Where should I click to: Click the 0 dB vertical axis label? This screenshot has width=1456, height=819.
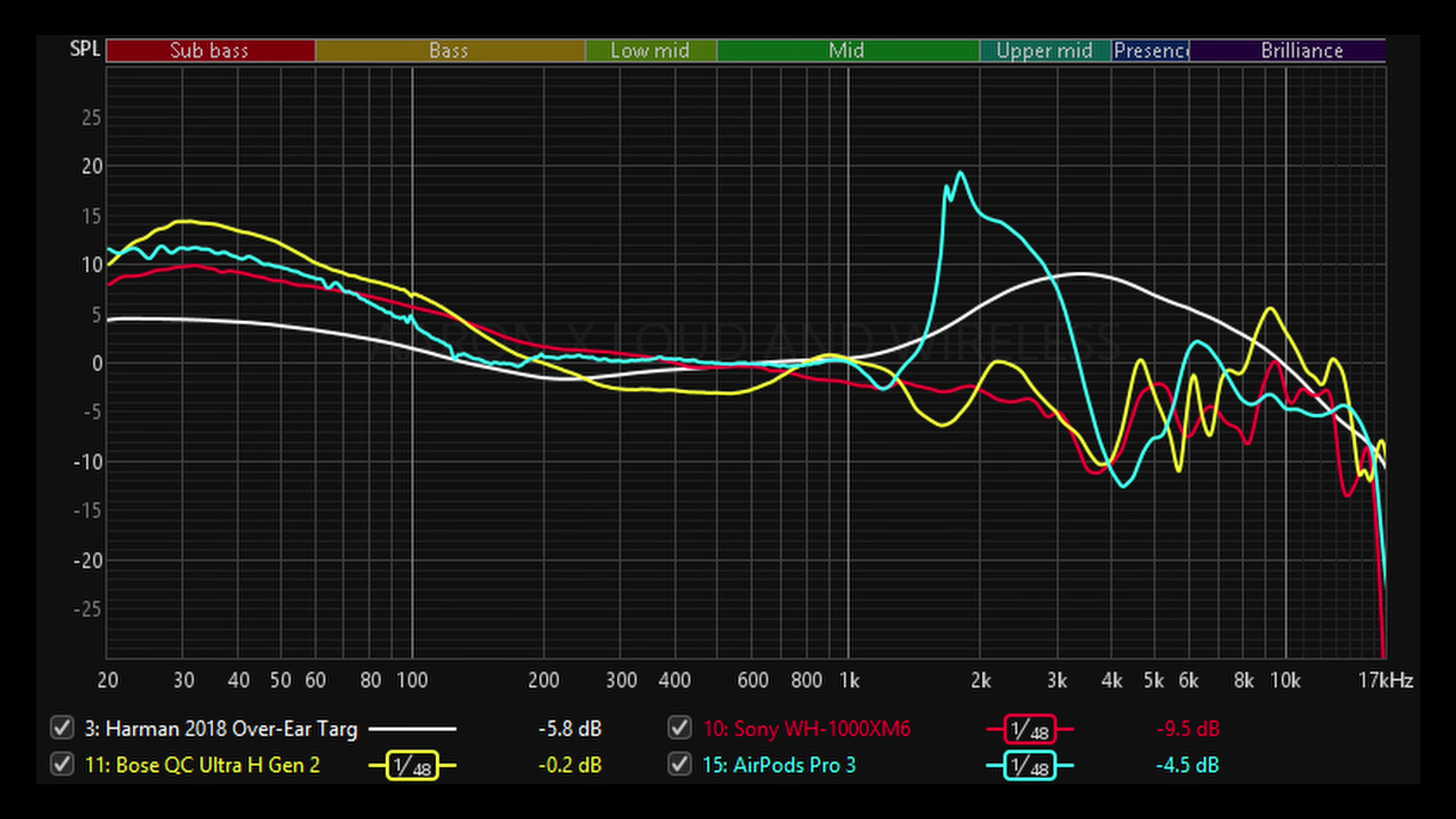pos(96,364)
